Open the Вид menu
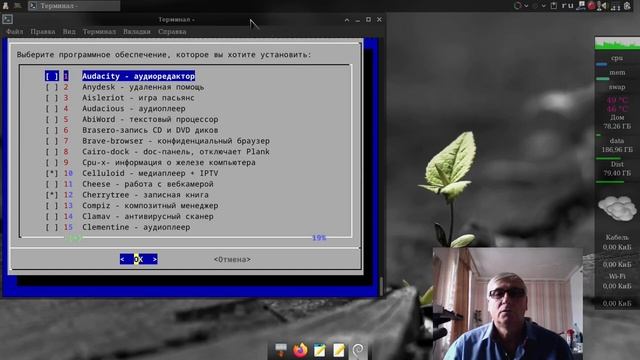Viewport: 640px width, 360px height. (69, 31)
